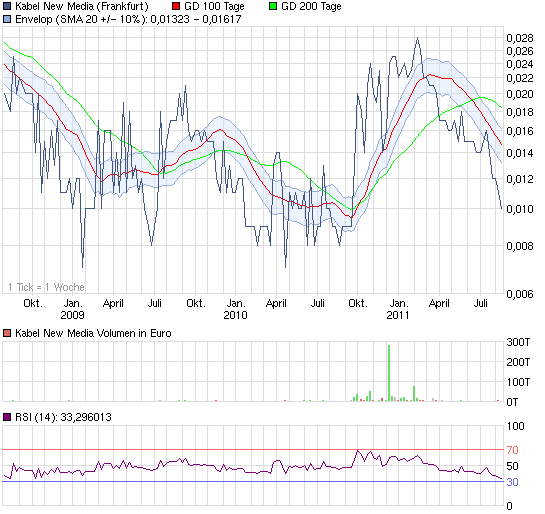Viewport: 545px width, 514px height.
Task: Click the light blue Envelop legend swatch
Action: (x=7, y=19)
